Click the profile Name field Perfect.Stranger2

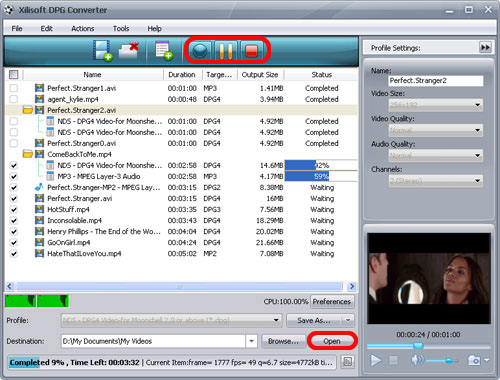click(x=436, y=81)
